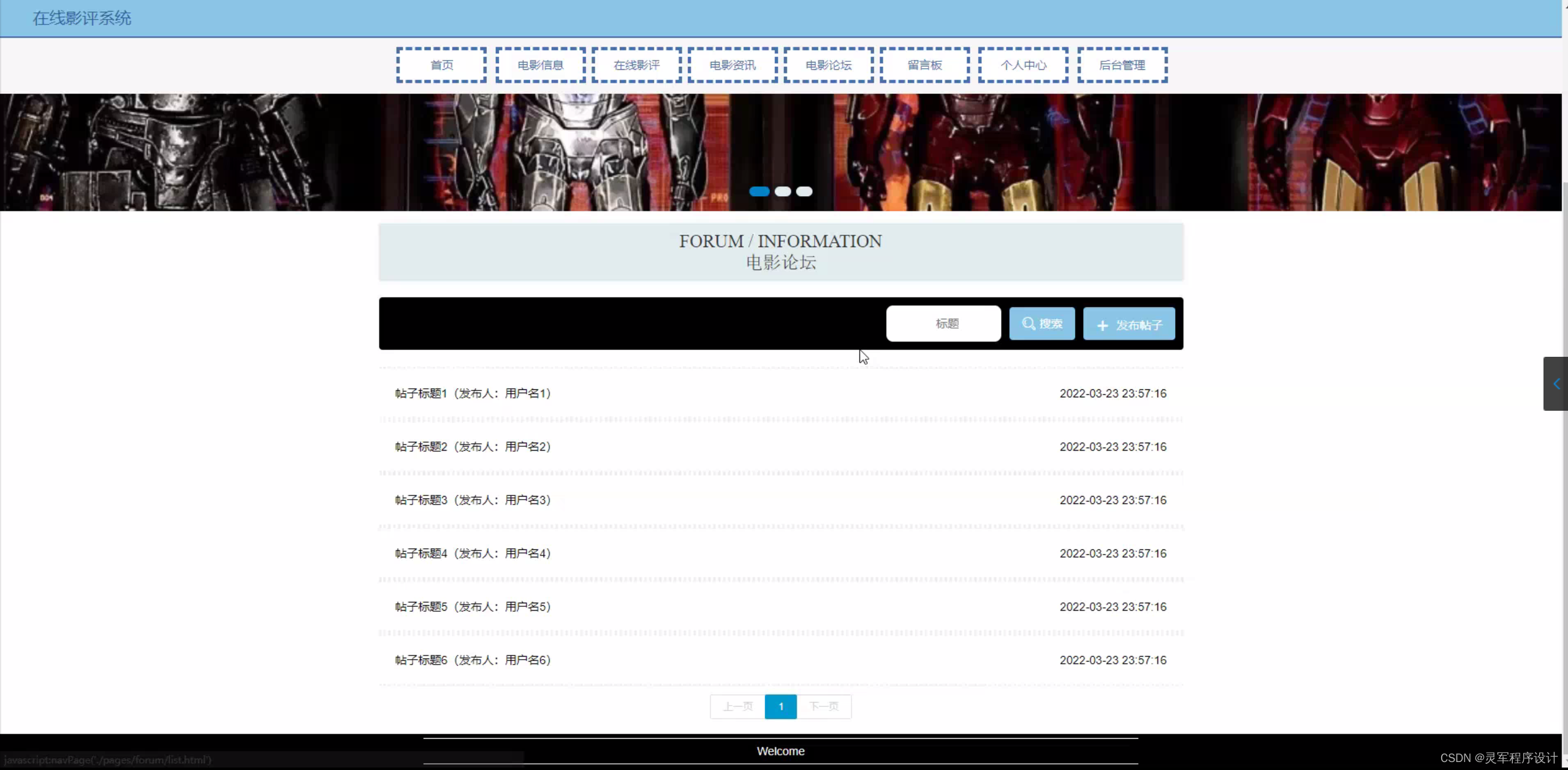
Task: Go to 后台管理 admin link
Action: click(x=1122, y=65)
